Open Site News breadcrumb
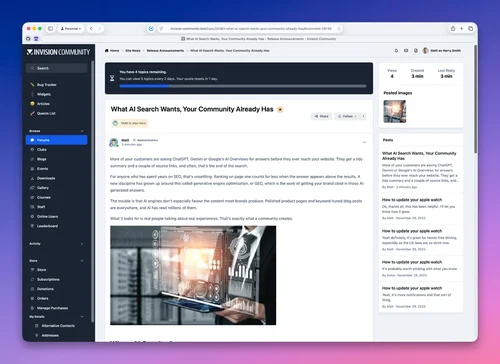The height and width of the screenshot is (364, 500). click(133, 51)
